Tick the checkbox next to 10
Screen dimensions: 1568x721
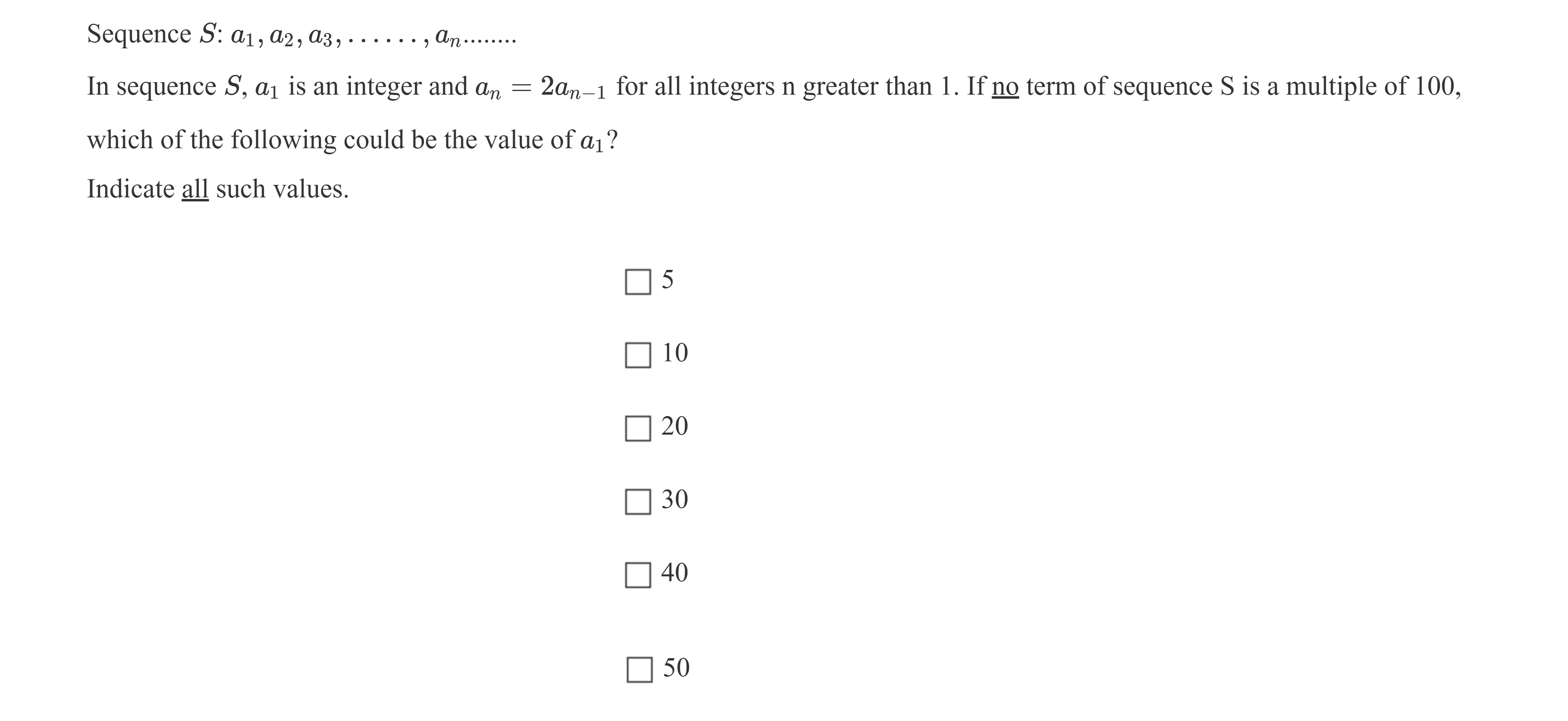[x=638, y=355]
